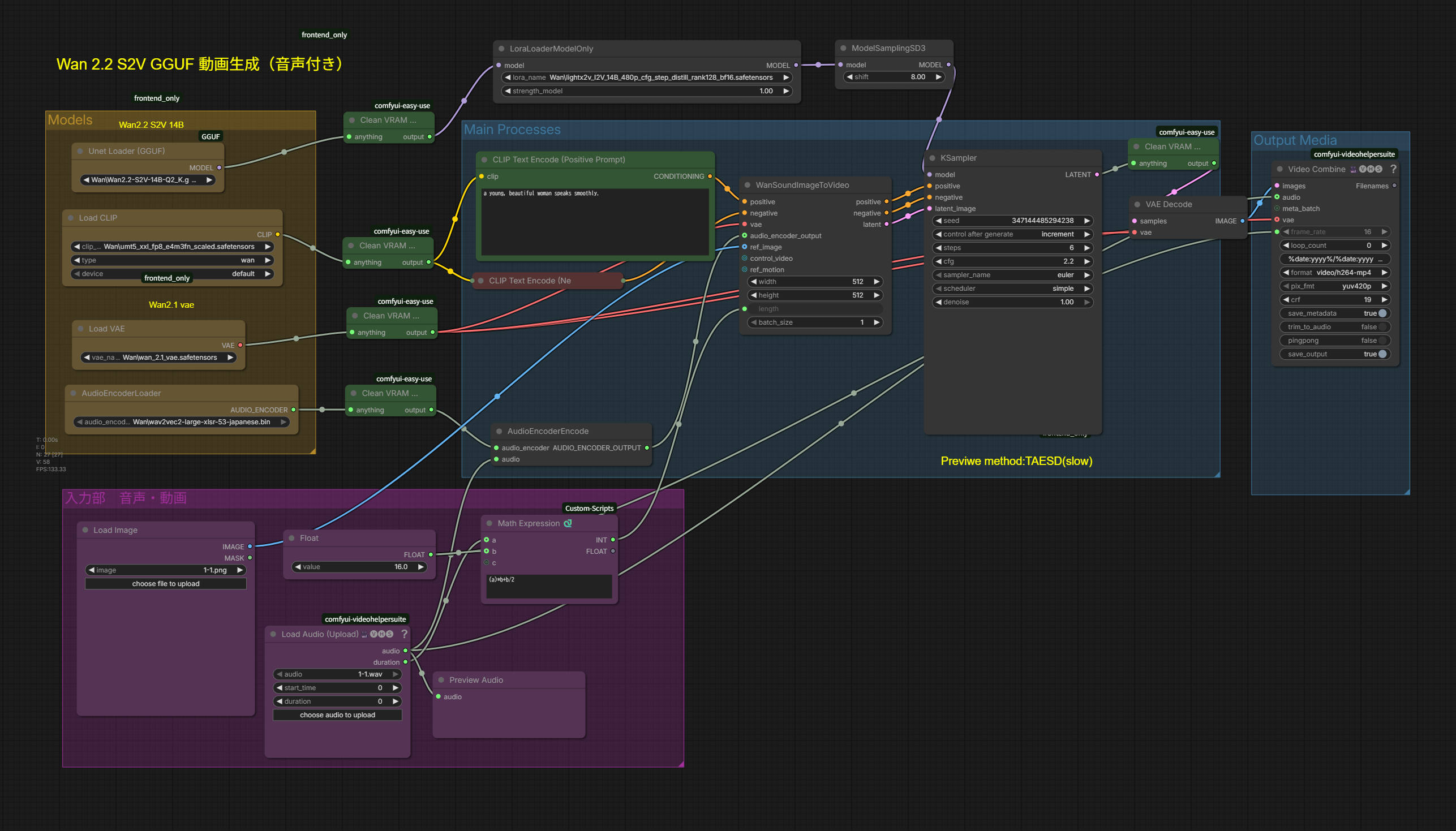
Task: Click choose file to upload button
Action: coord(166,583)
